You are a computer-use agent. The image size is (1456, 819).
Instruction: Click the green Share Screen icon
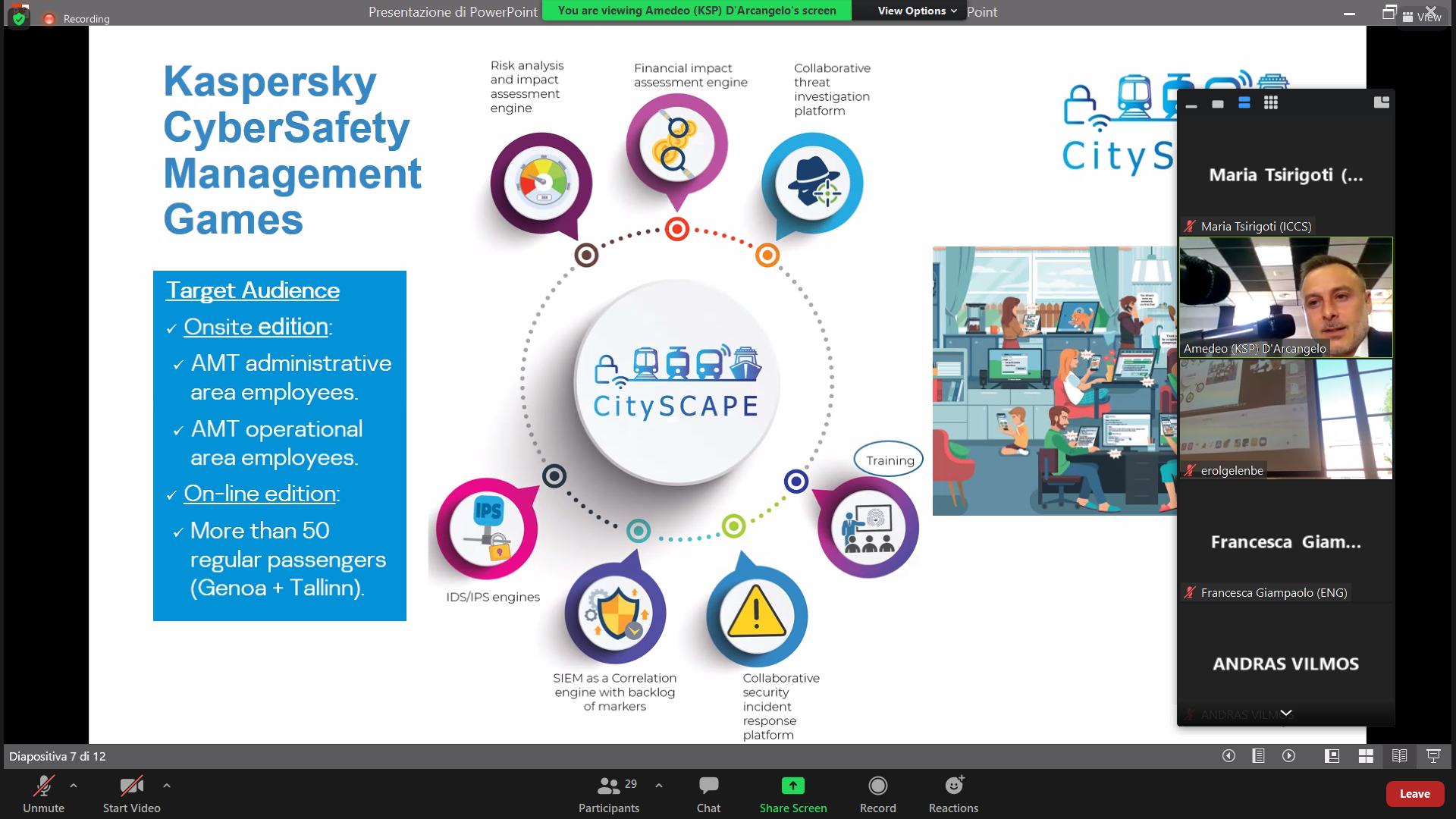[792, 786]
